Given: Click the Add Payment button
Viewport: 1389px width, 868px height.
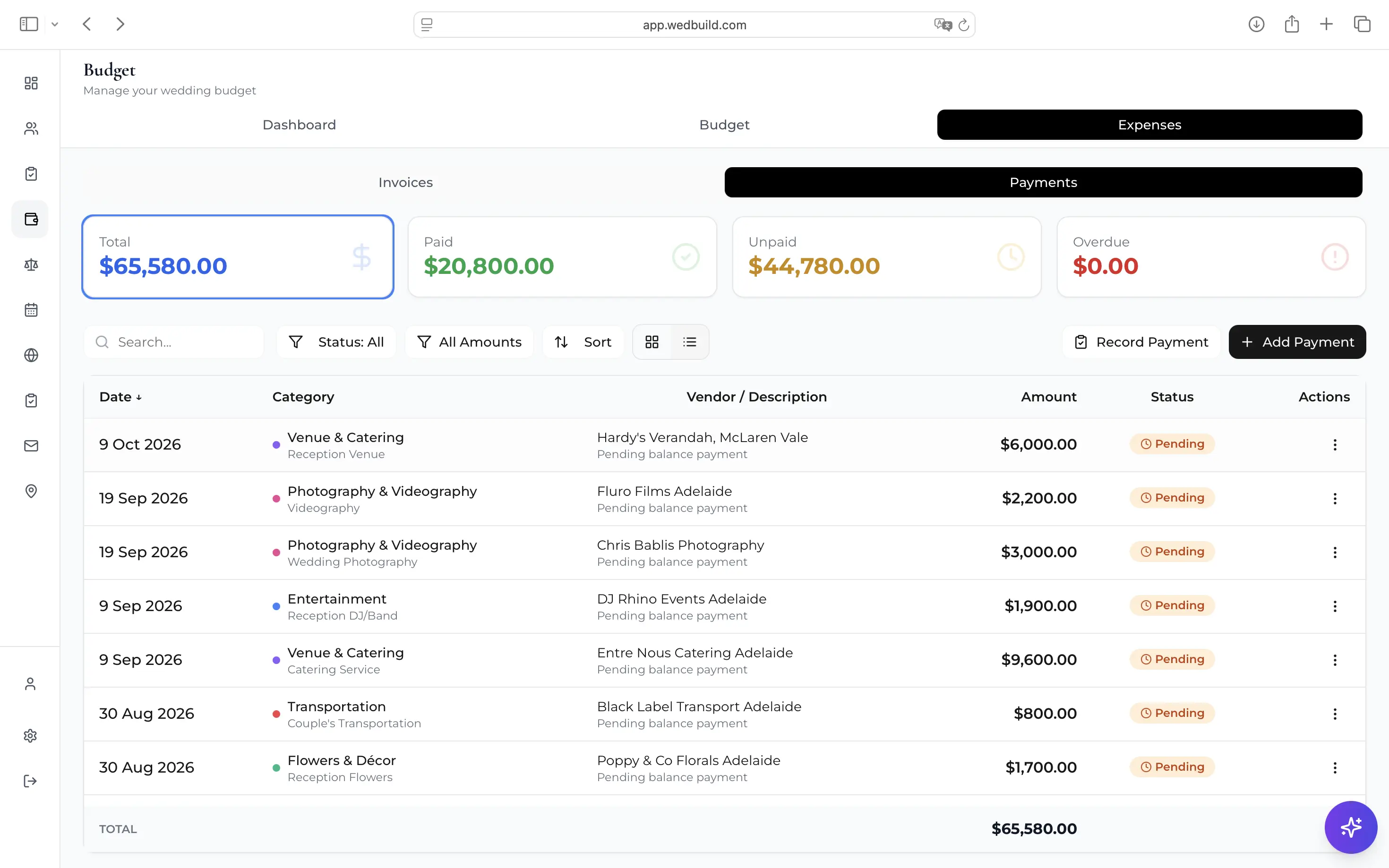Looking at the screenshot, I should [1297, 342].
